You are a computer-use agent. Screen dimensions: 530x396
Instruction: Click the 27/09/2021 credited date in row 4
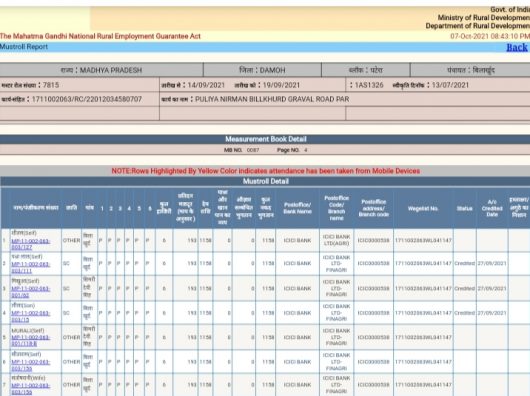[492, 313]
